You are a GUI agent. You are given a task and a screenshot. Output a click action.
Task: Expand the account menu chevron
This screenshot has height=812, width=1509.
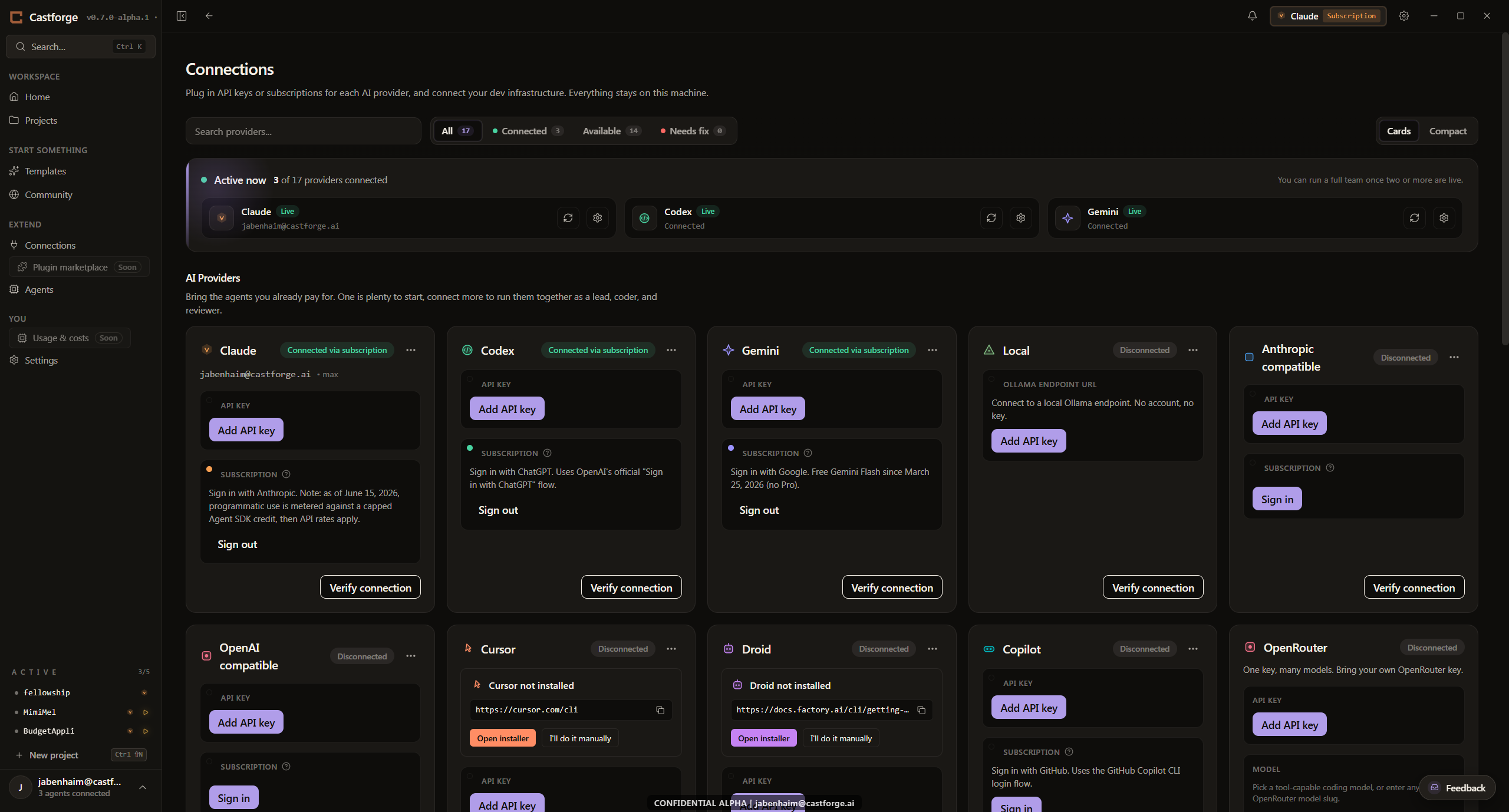(x=143, y=787)
